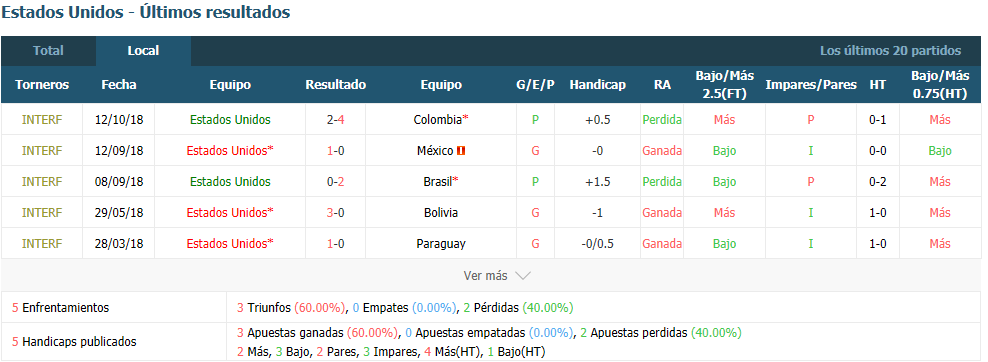This screenshot has height=362, width=988.
Task: Click the México team name
Action: pos(435,151)
